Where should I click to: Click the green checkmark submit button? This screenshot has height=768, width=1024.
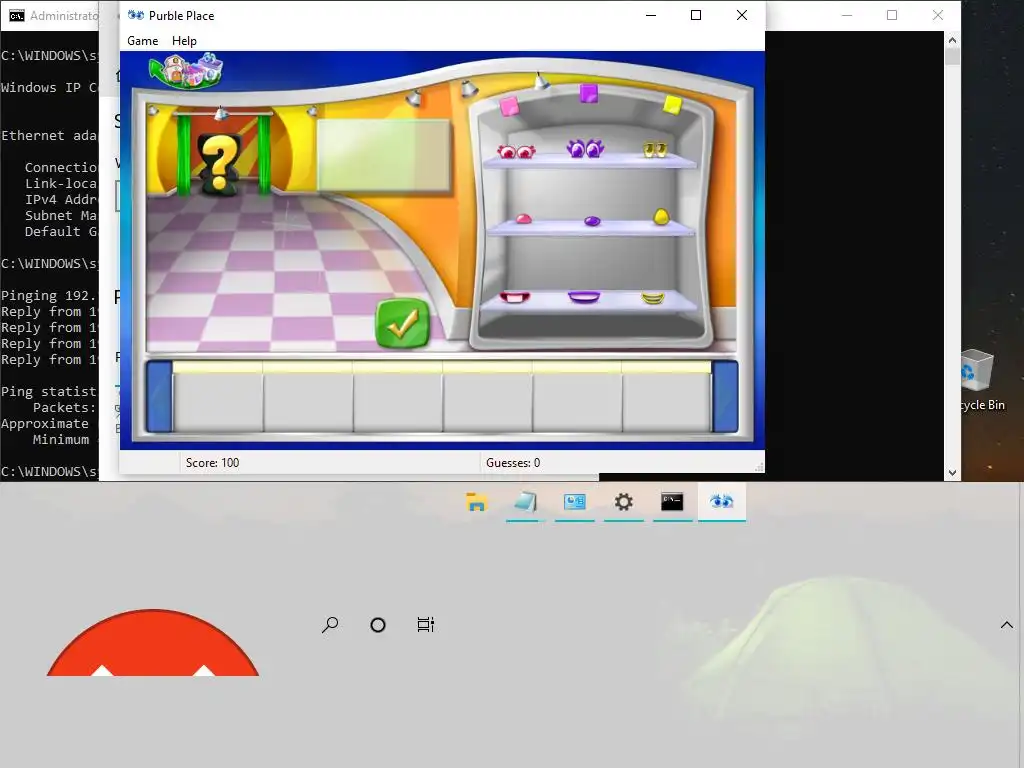[x=402, y=323]
